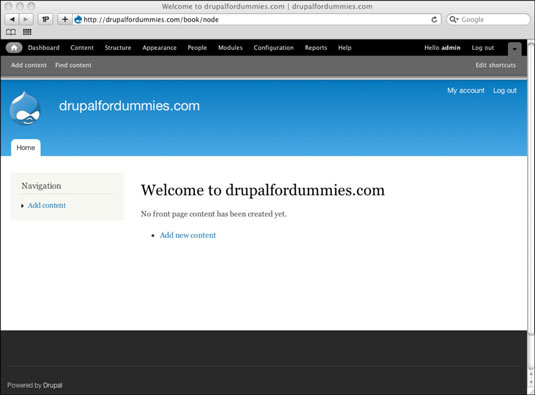
Task: Click the Hello admin user link
Action: 442,48
